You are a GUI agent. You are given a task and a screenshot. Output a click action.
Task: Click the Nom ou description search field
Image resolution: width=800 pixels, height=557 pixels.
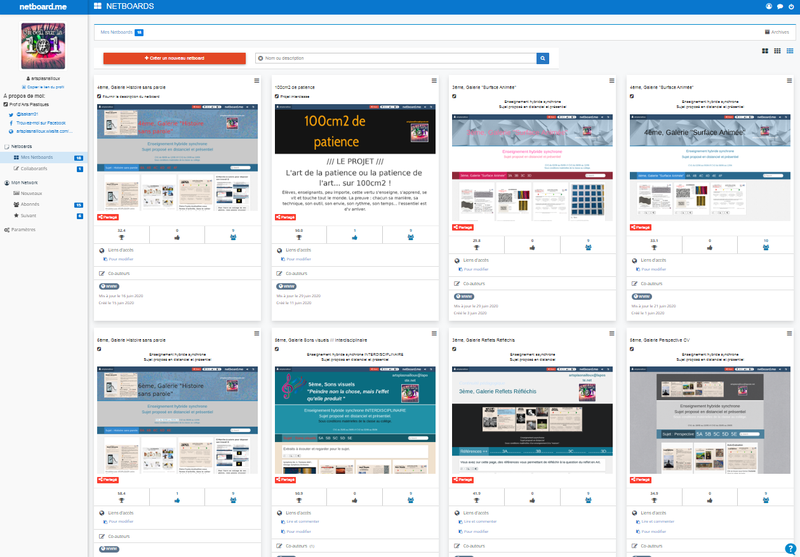[x=395, y=59]
